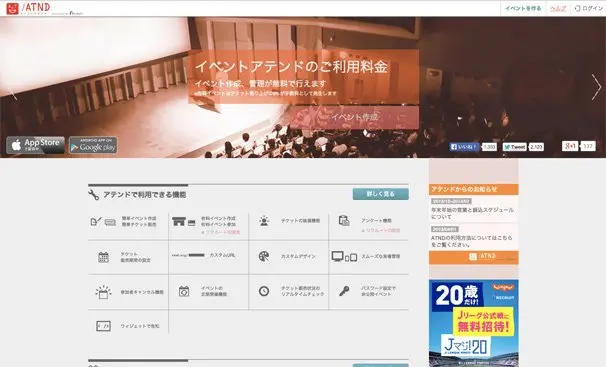Image resolution: width=606 pixels, height=367 pixels.
Task: Open the イベントを作る header link
Action: pyautogui.click(x=523, y=8)
